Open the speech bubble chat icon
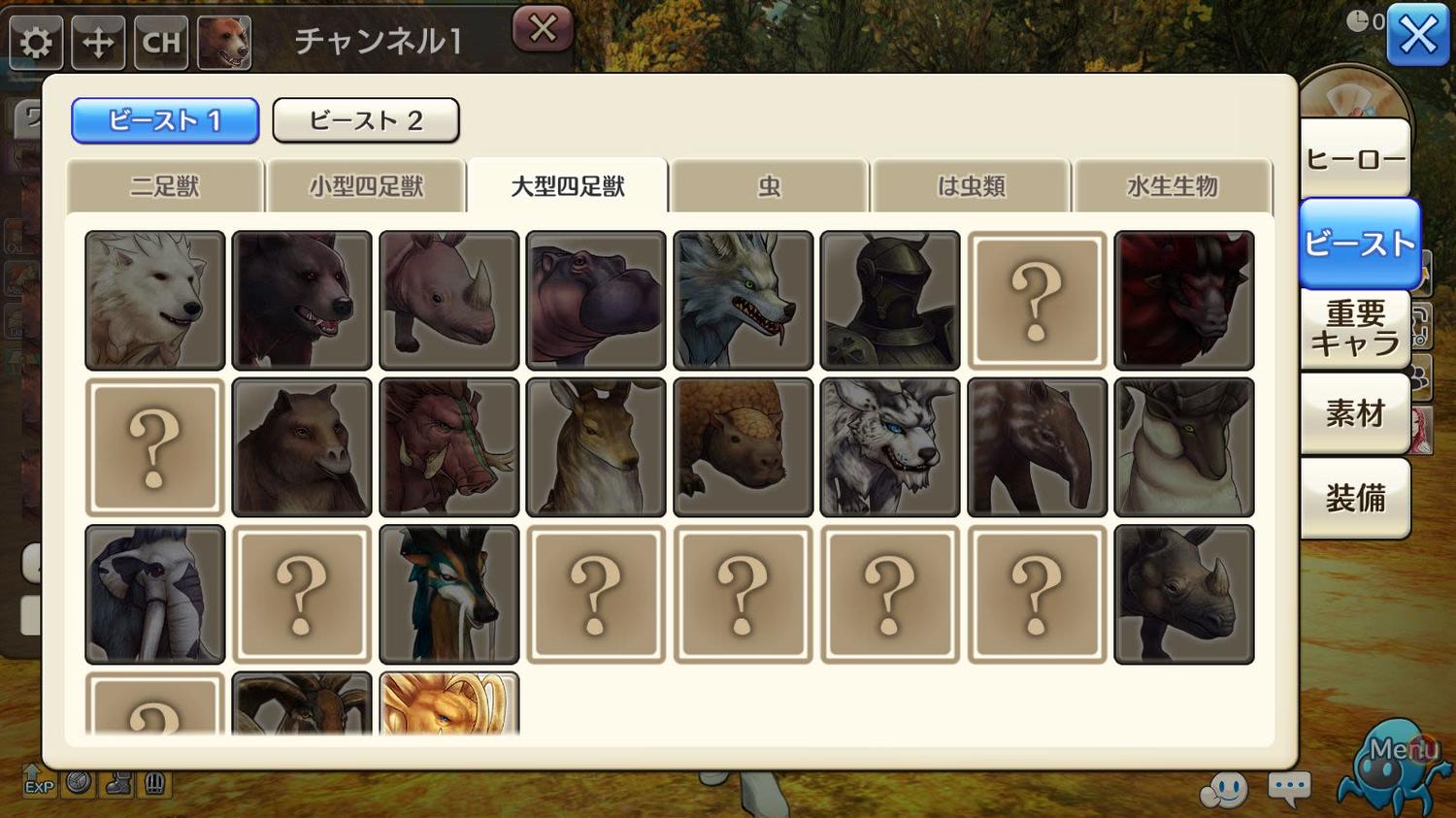This screenshot has height=818, width=1456. tap(1289, 788)
